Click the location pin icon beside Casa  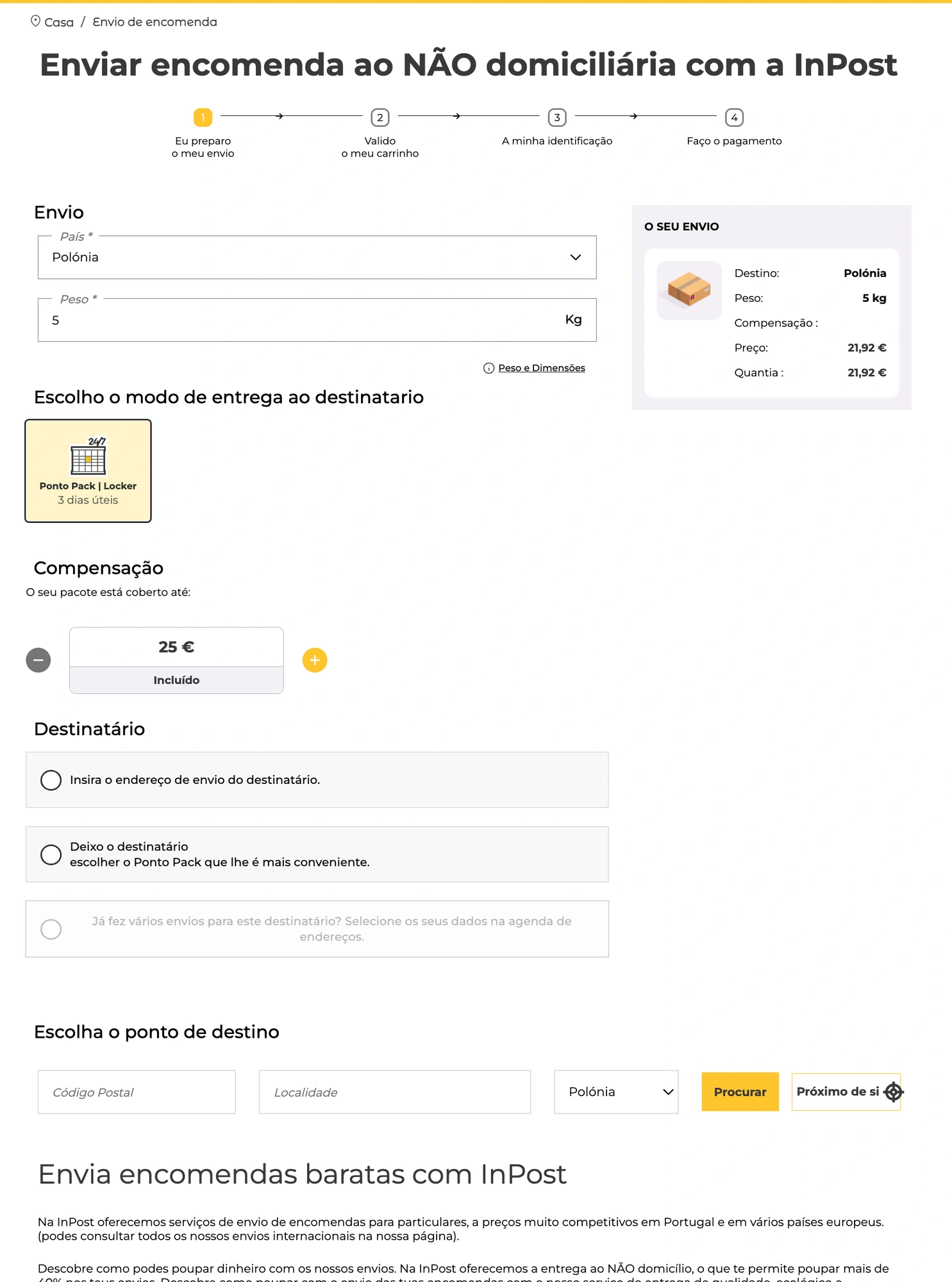[x=35, y=21]
